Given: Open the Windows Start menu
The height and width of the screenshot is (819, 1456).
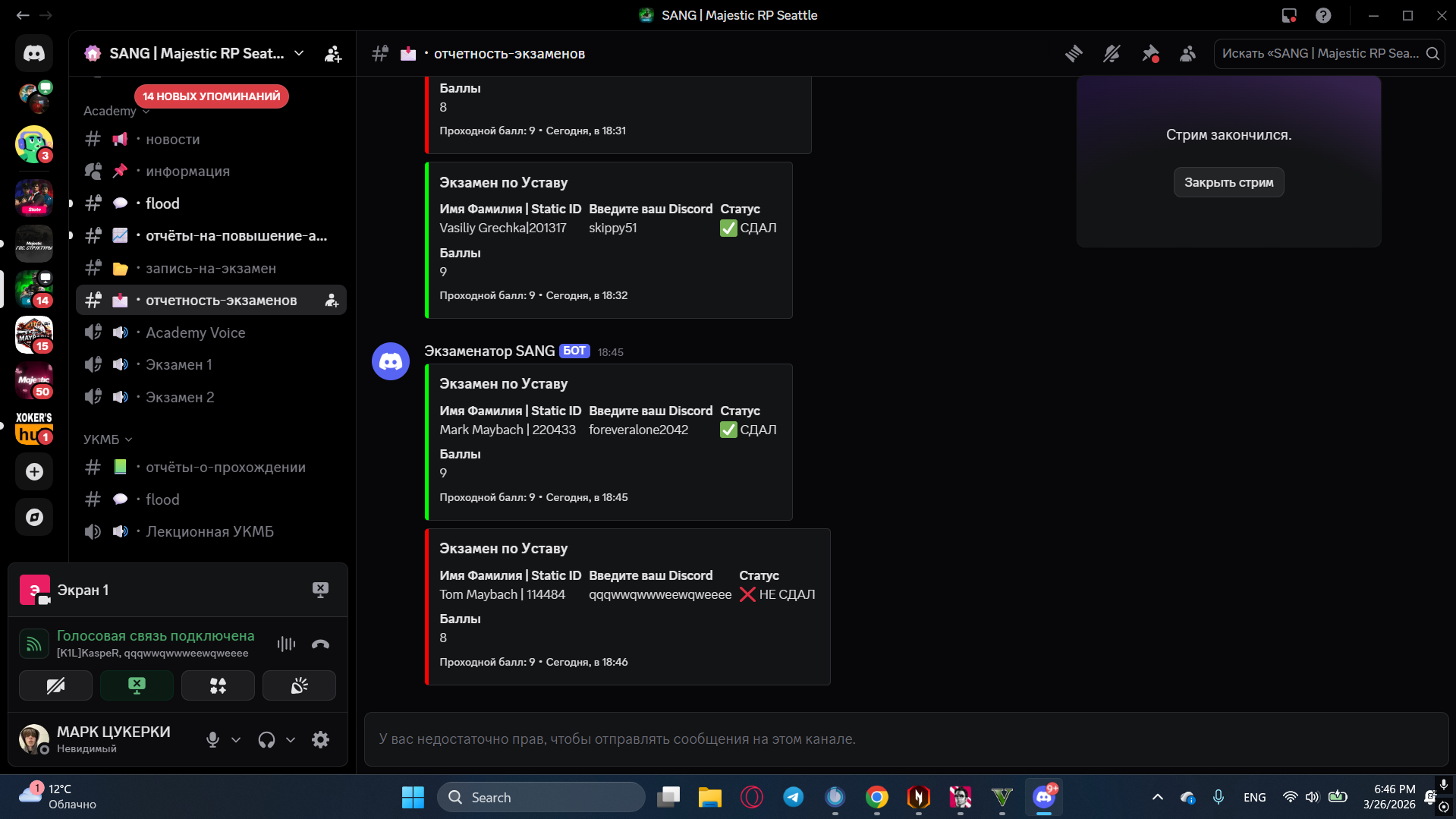Looking at the screenshot, I should [413, 797].
